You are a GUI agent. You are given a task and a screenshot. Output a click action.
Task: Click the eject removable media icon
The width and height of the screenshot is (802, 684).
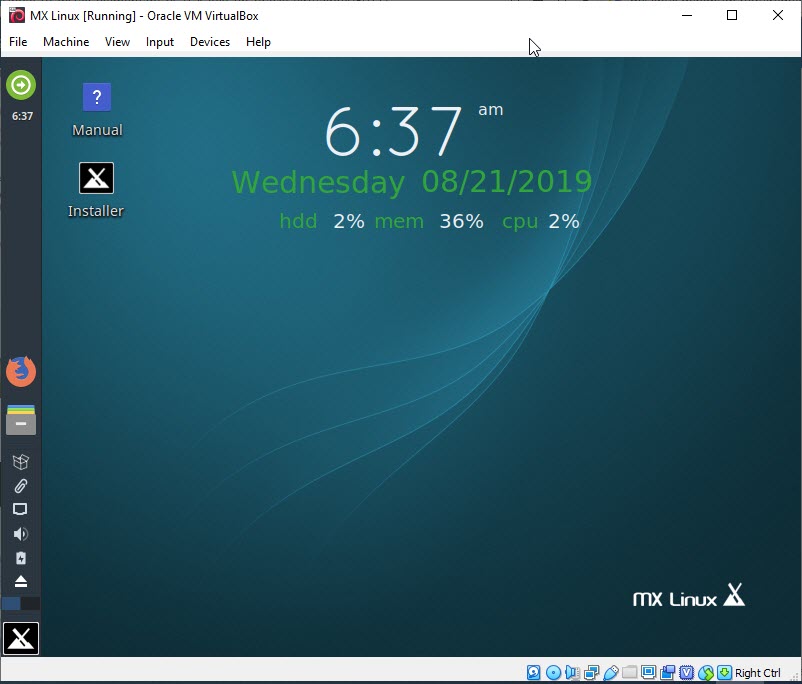(x=20, y=582)
